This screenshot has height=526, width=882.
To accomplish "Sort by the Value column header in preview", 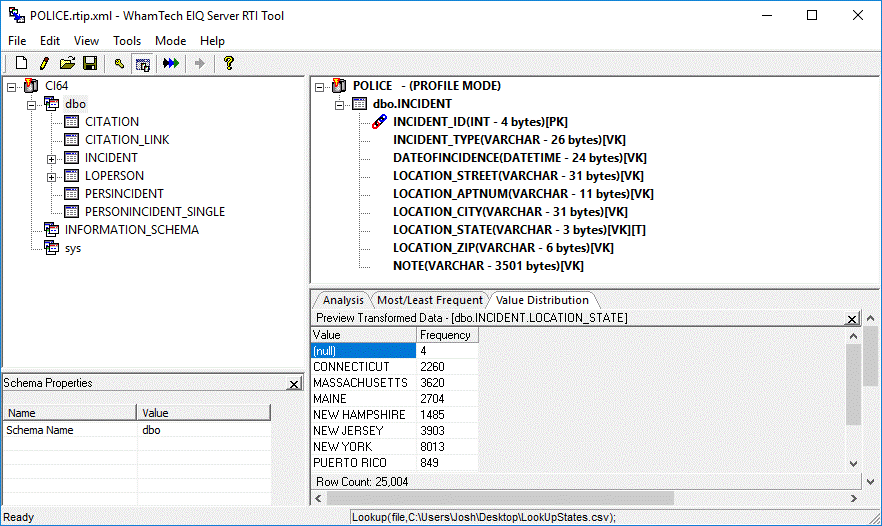I will pyautogui.click(x=363, y=335).
